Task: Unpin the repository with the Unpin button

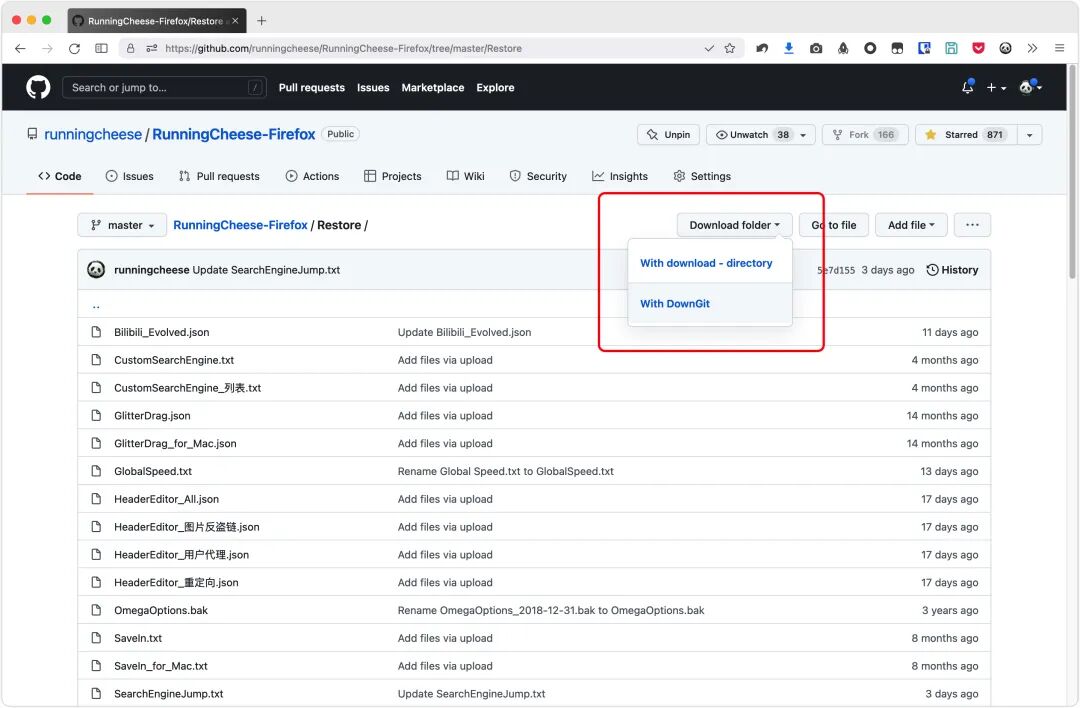Action: (668, 134)
